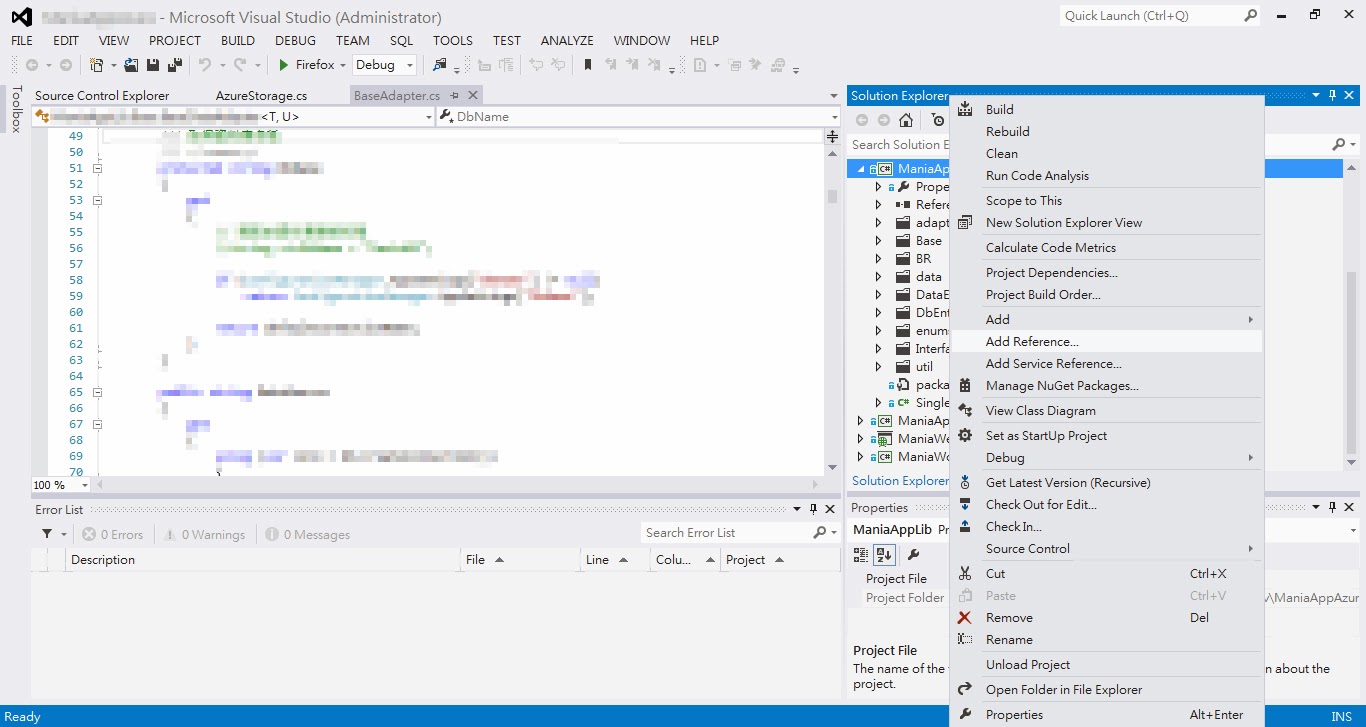Click the Save All icon on the toolbar
Screen dimensions: 1366x727
[174, 64]
